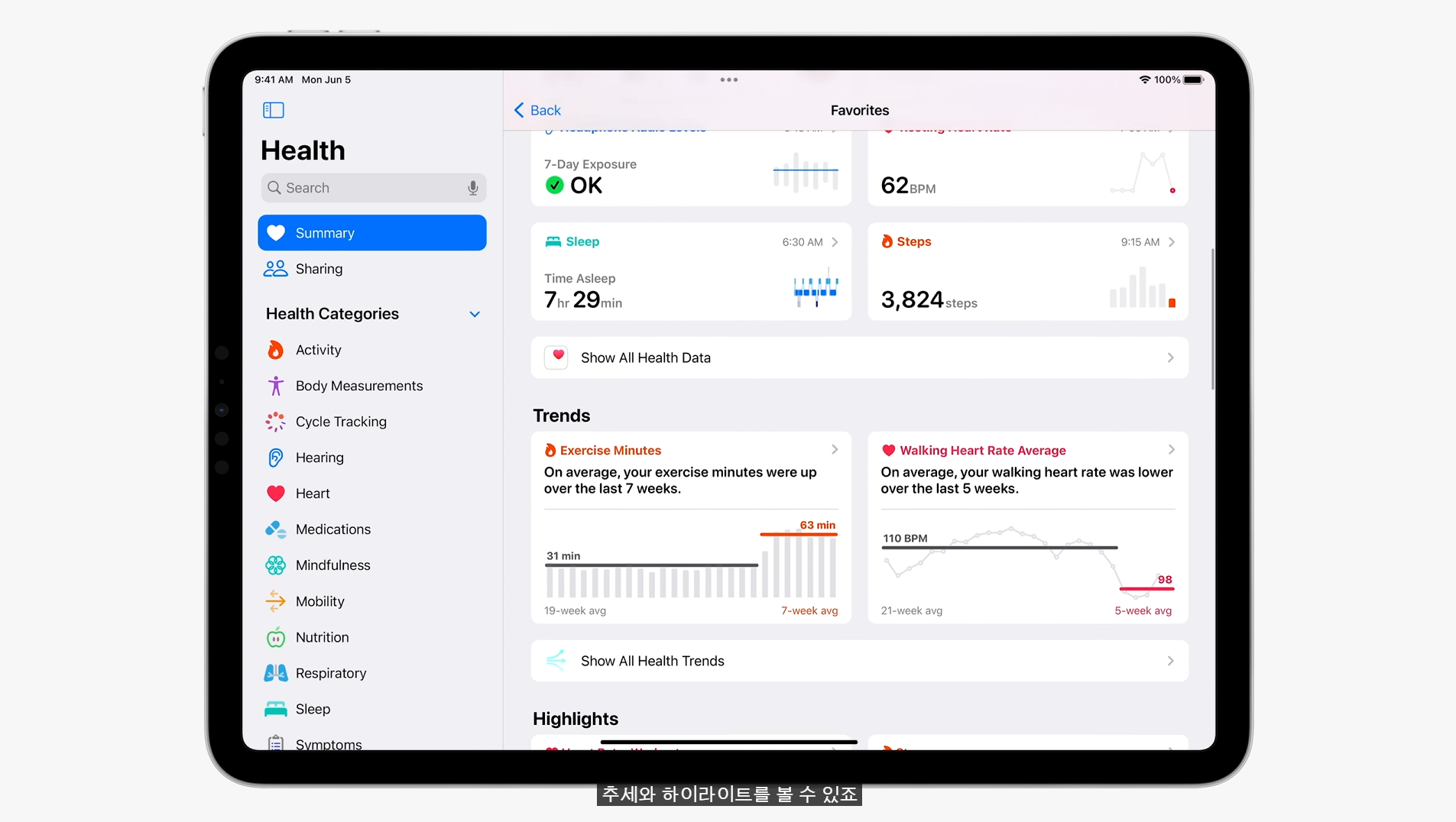Click the flame icon on Exercise Minutes trend
Screen dimensions: 1456x822
click(550, 451)
